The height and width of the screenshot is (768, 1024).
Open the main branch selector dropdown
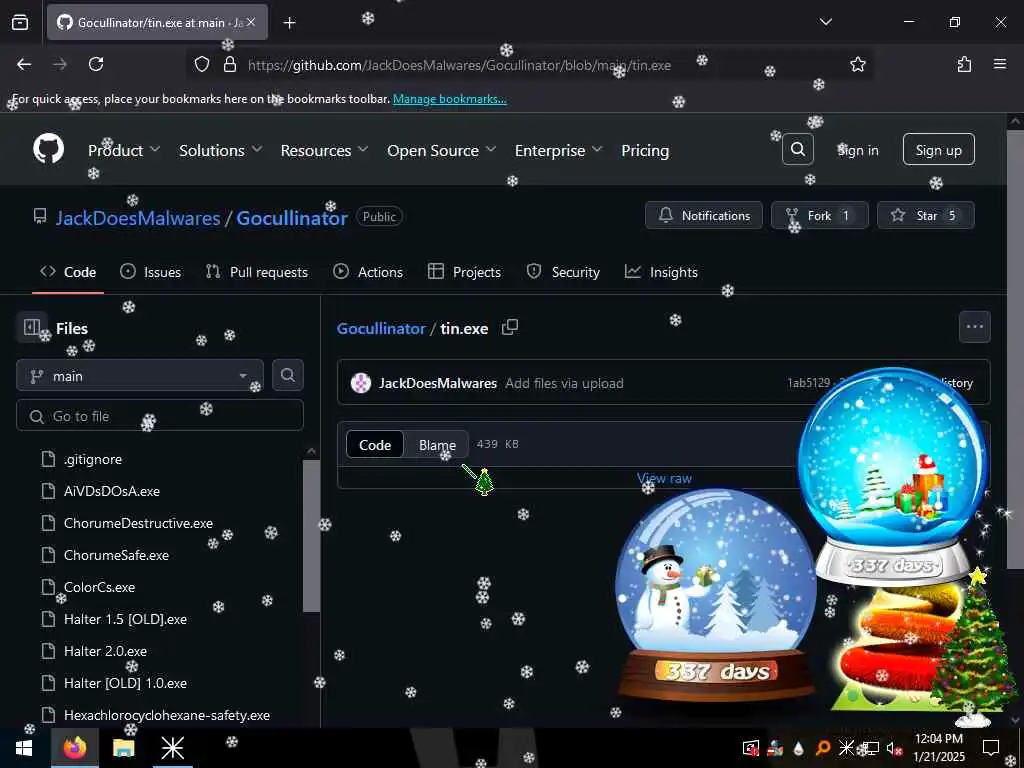point(140,376)
